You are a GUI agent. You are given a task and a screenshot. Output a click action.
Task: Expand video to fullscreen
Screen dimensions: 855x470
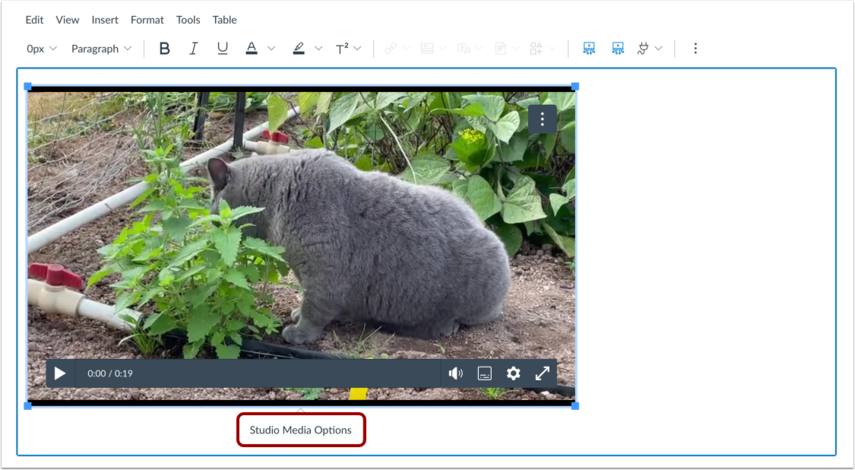(542, 373)
